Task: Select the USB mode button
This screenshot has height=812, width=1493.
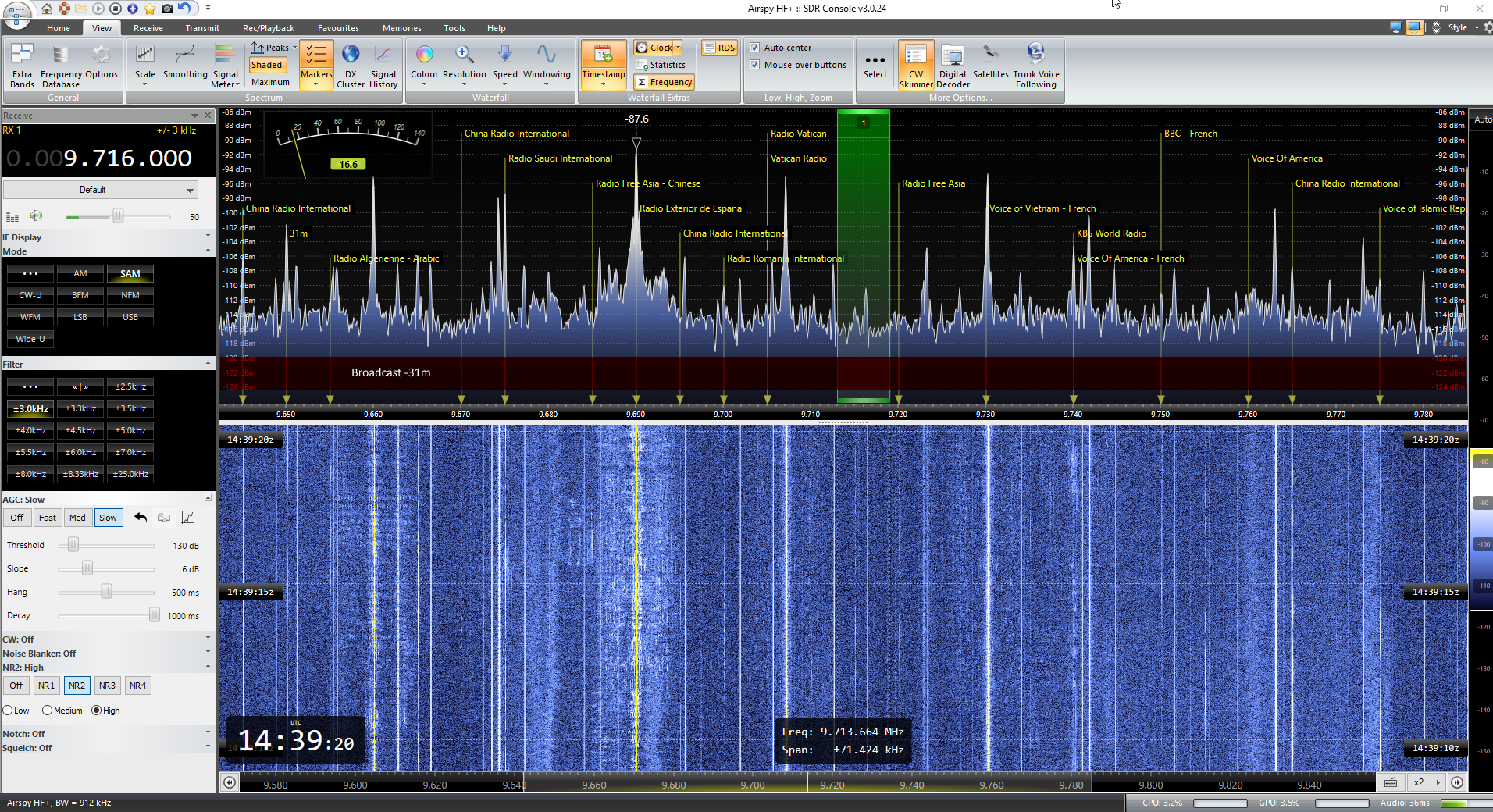Action: (130, 317)
